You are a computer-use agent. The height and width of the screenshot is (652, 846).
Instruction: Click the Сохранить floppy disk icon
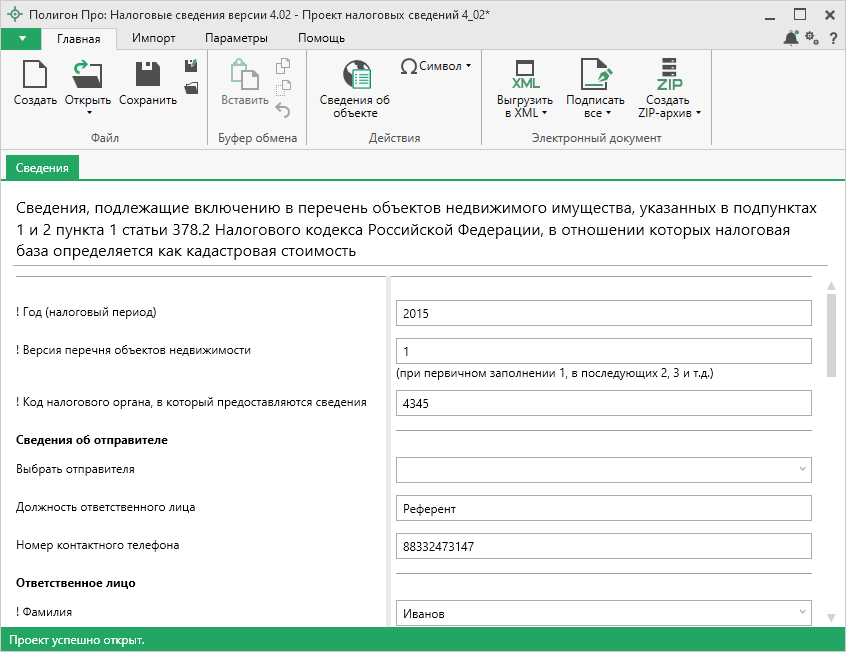(x=147, y=75)
